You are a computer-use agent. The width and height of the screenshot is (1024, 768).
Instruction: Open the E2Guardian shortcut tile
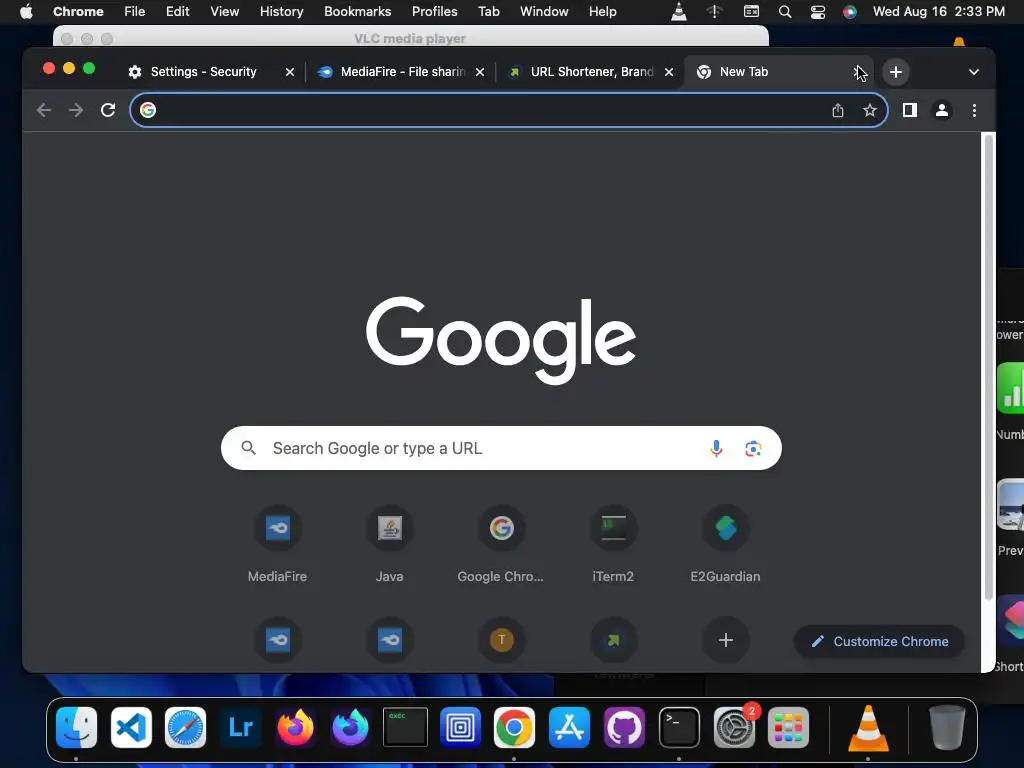[726, 543]
